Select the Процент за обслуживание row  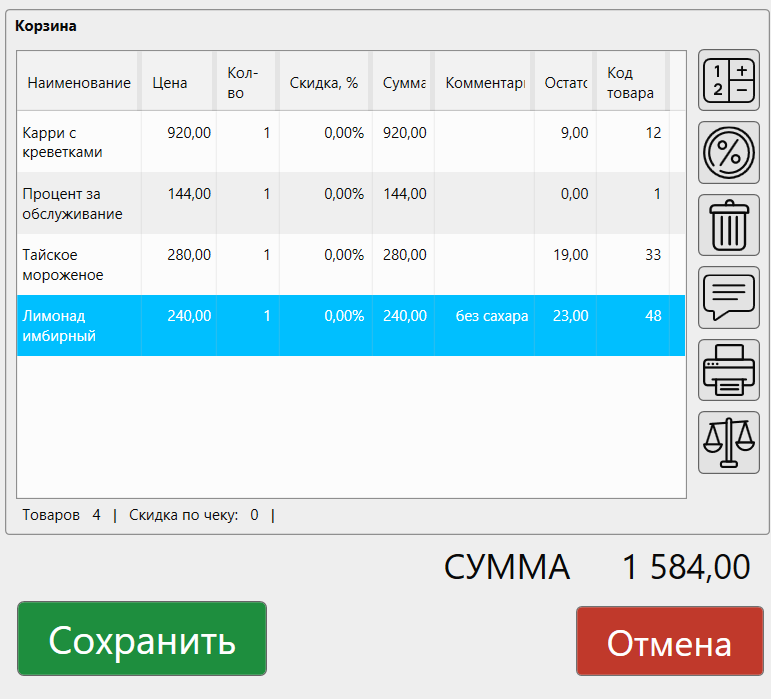(79, 204)
